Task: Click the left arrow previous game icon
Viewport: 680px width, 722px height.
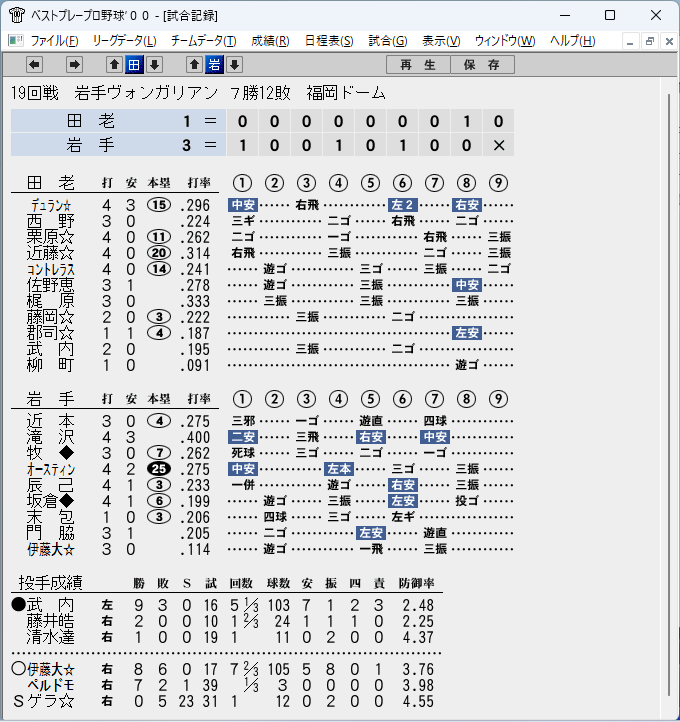Action: tap(35, 65)
